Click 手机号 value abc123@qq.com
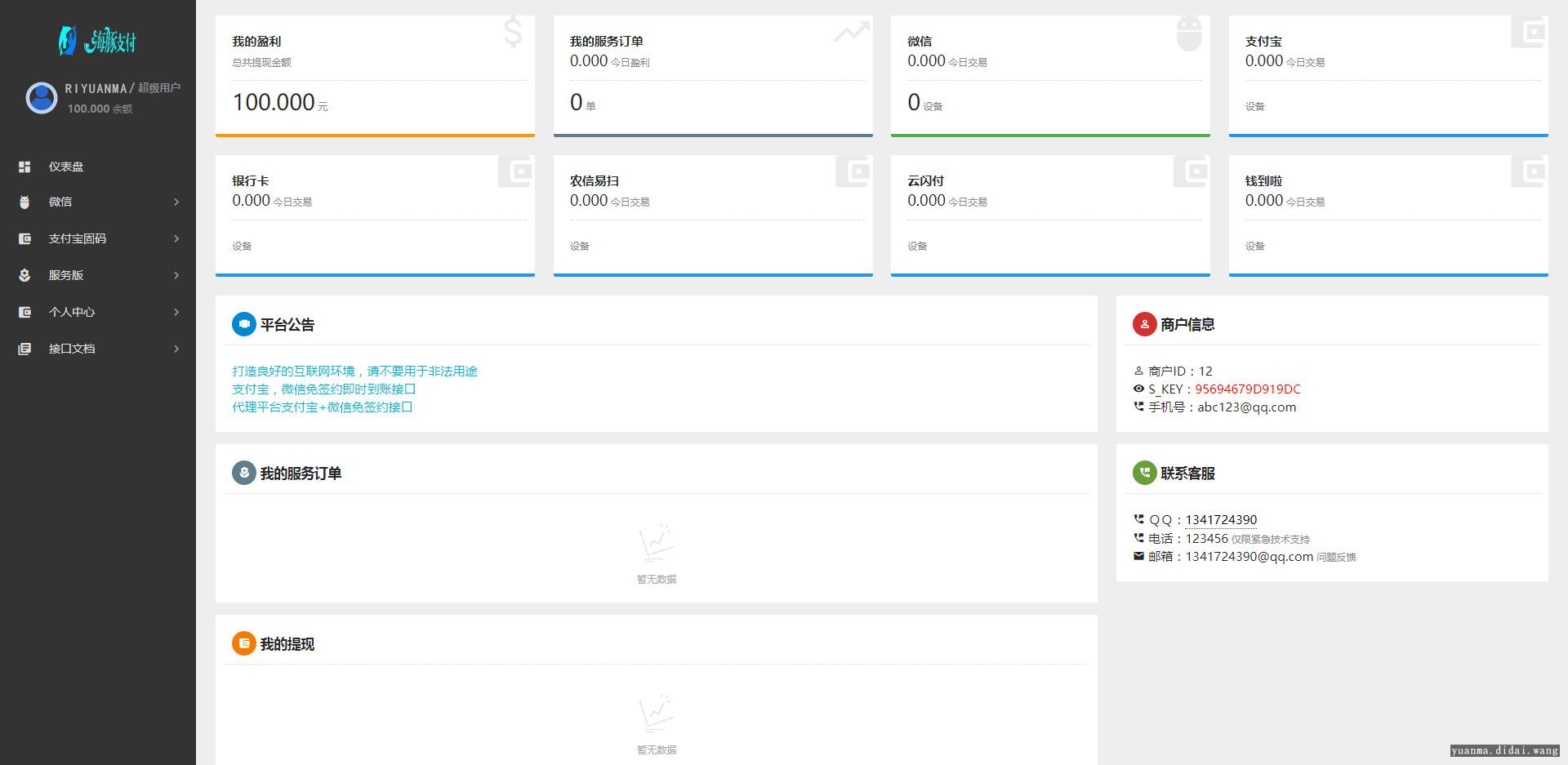The width and height of the screenshot is (1568, 765). point(1246,407)
